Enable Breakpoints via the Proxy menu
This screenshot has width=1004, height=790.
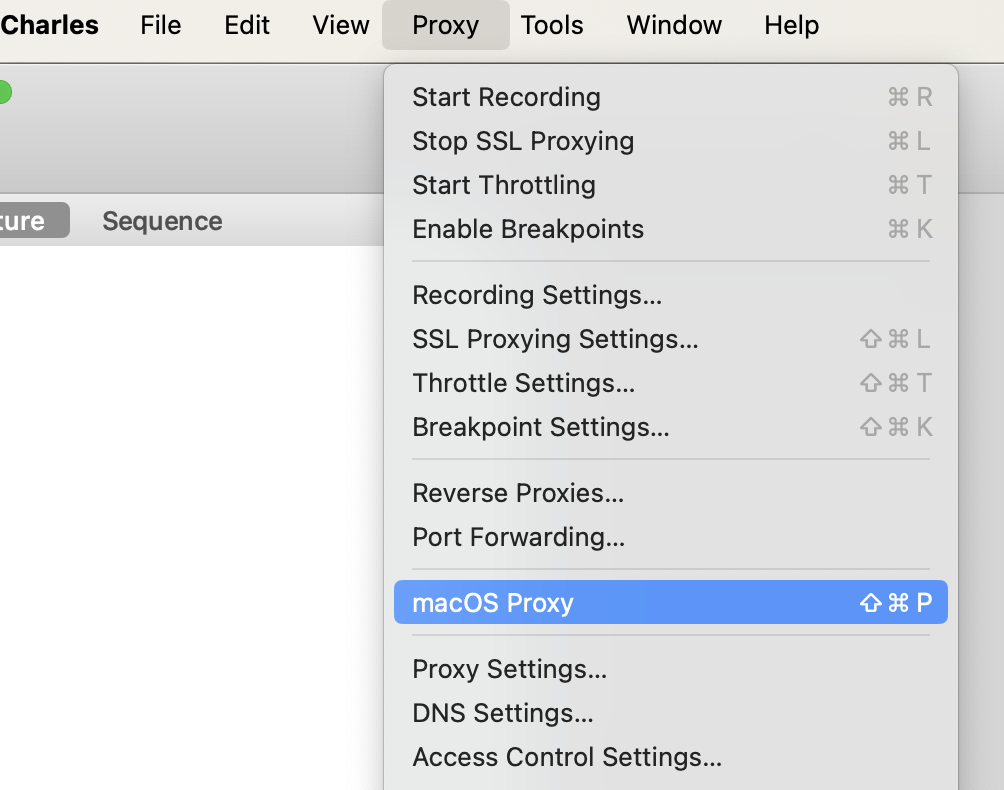pos(528,229)
